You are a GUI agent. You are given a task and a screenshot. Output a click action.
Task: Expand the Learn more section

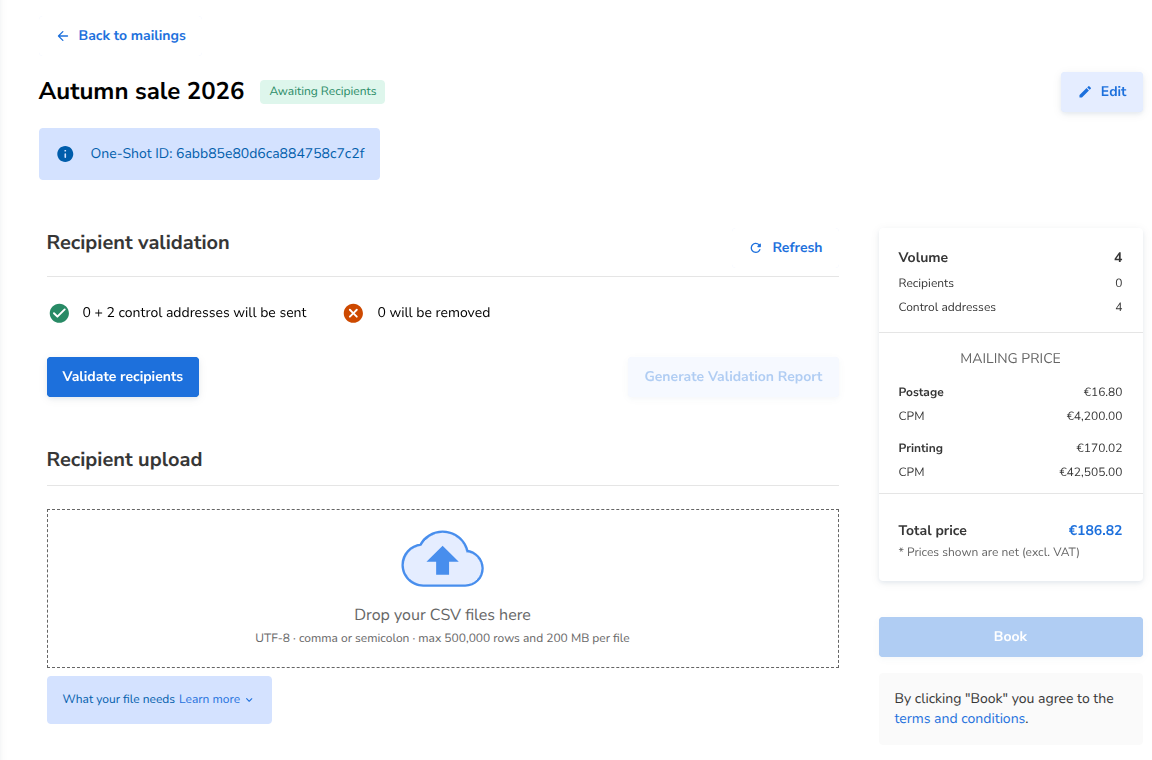tap(159, 700)
